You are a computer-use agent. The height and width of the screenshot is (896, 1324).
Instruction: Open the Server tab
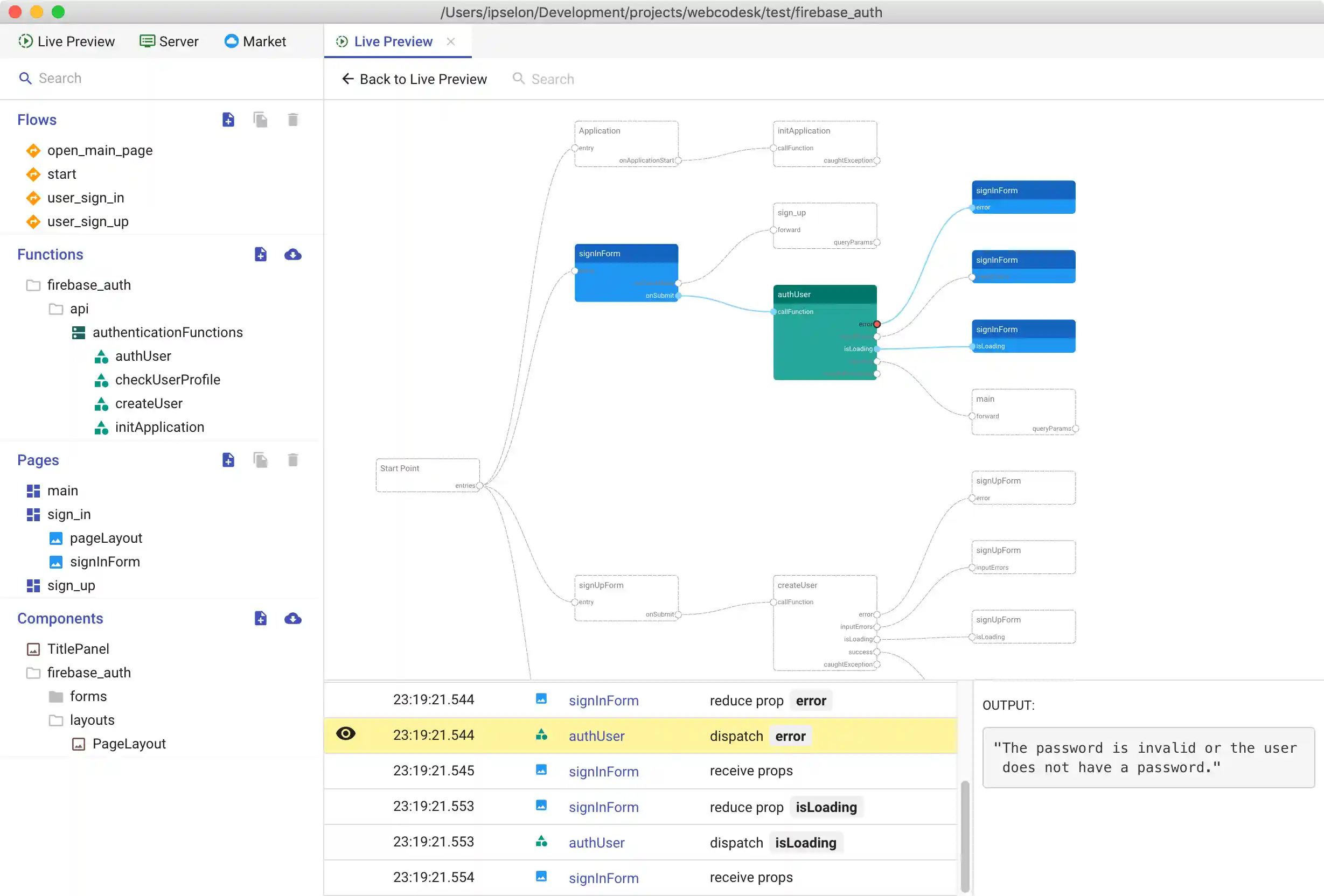click(169, 41)
